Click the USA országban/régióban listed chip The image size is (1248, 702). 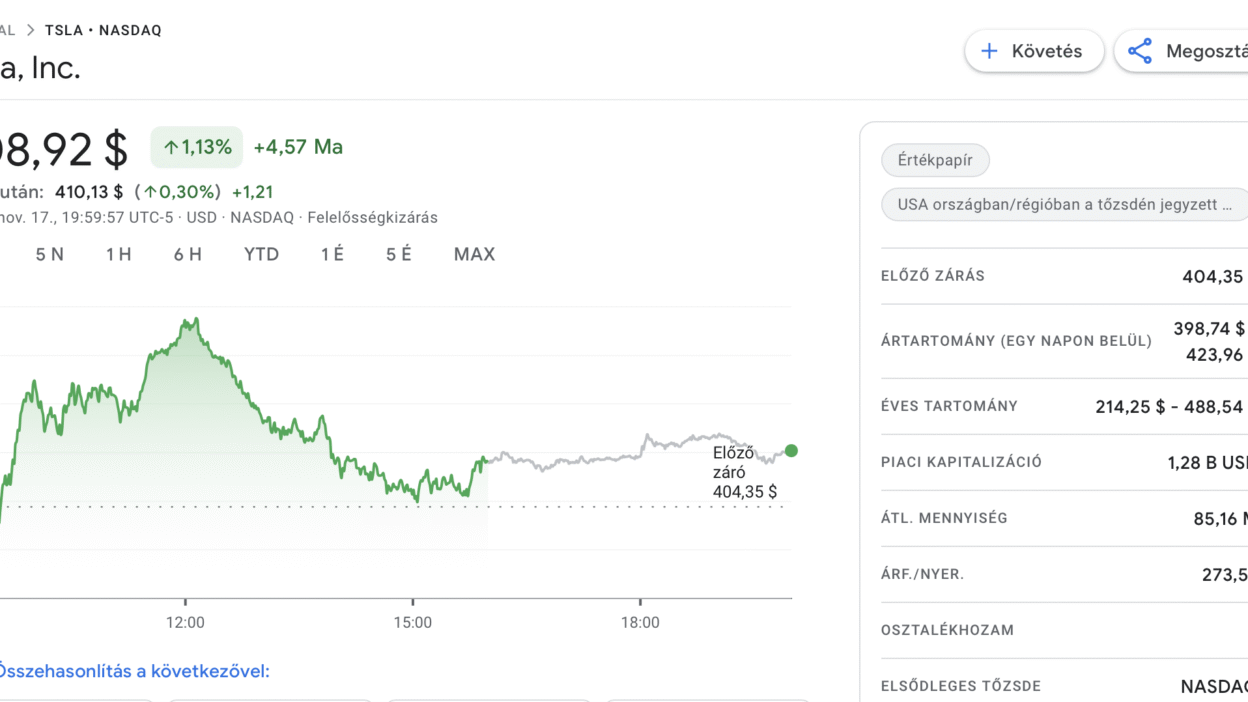tap(1064, 204)
